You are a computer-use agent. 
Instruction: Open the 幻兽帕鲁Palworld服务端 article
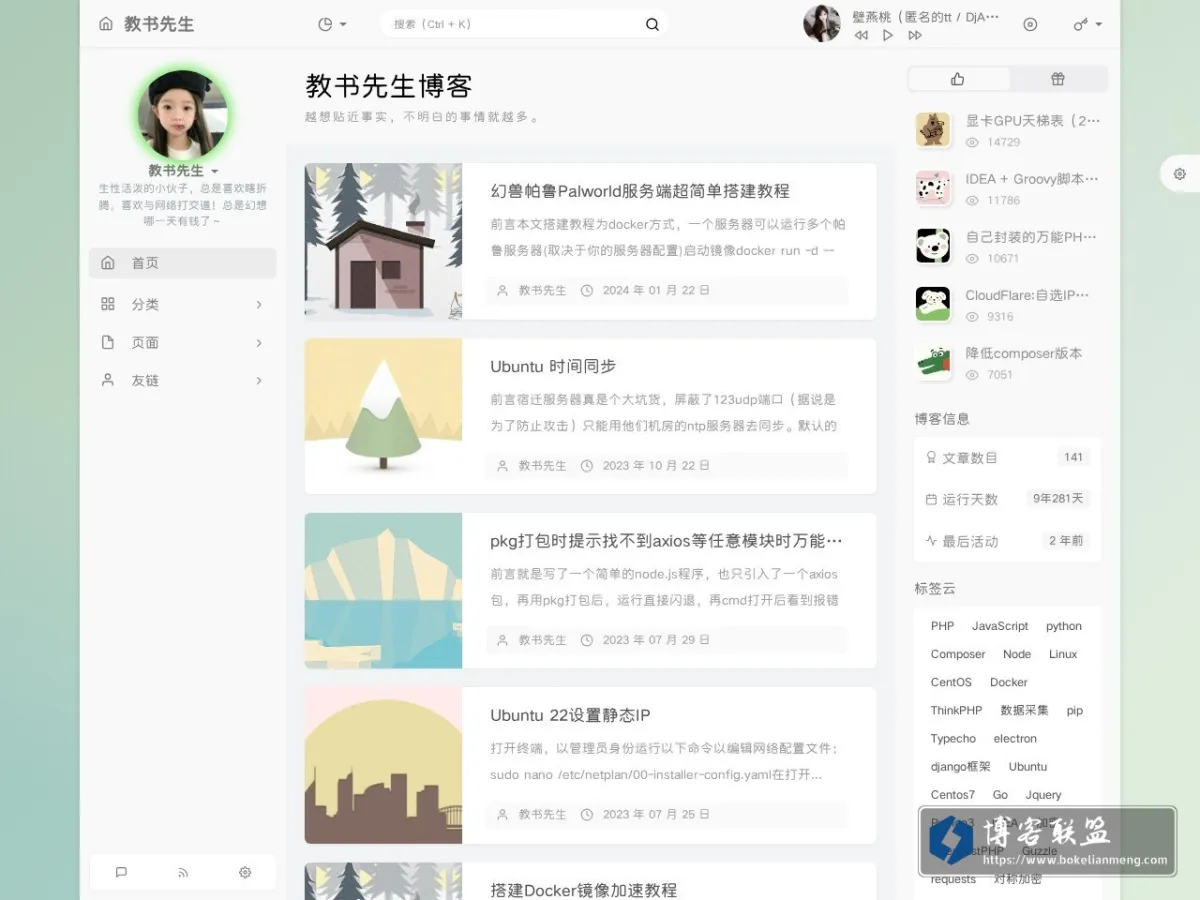click(640, 191)
